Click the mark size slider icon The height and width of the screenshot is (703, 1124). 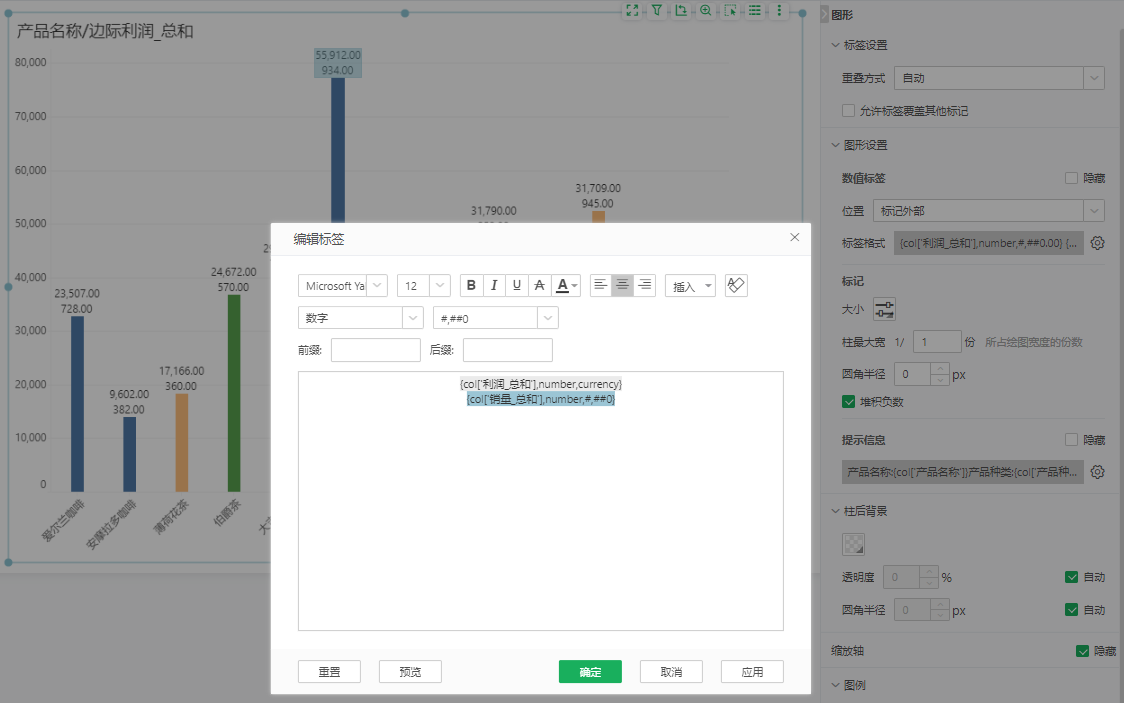coord(885,310)
